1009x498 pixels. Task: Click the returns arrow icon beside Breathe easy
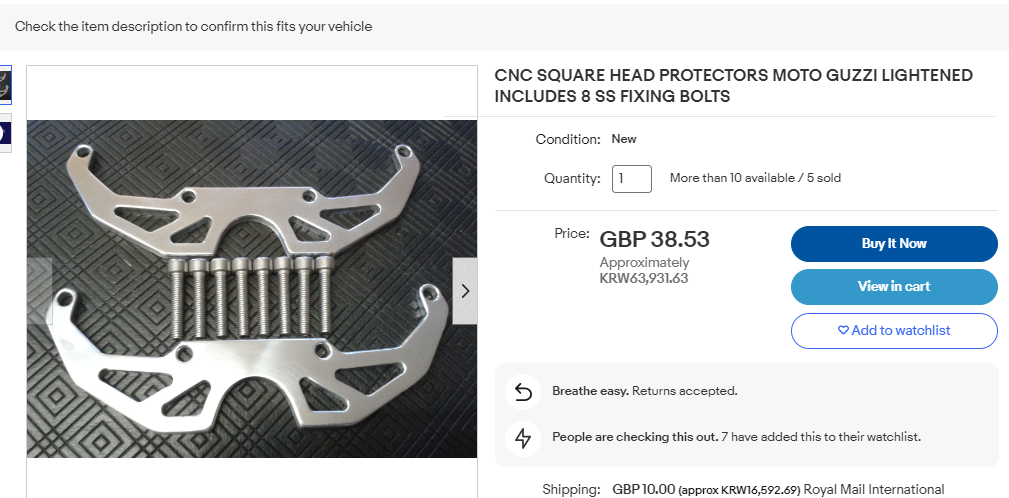[523, 391]
